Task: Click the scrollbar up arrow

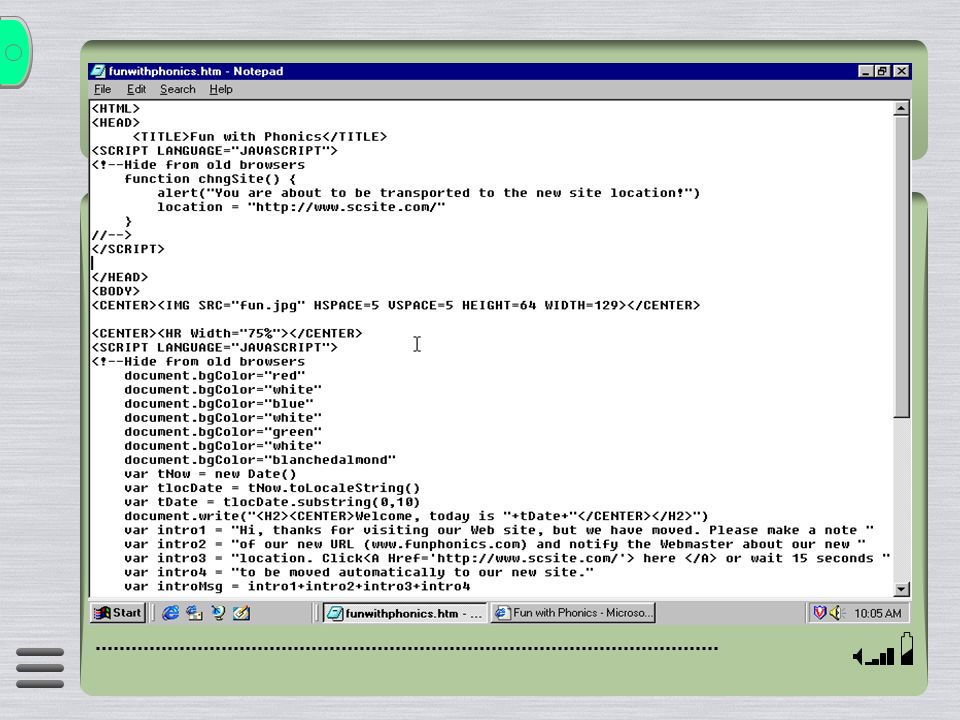Action: [x=901, y=108]
